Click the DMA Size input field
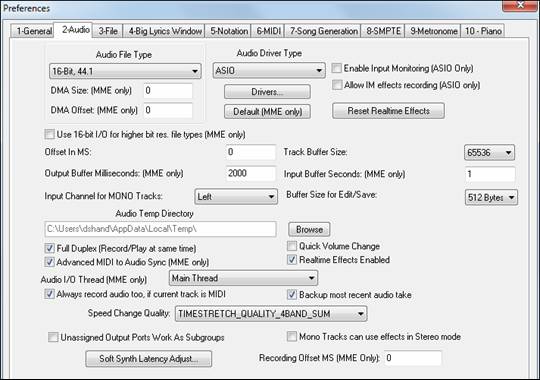This screenshot has height=380, width=540. (168, 91)
